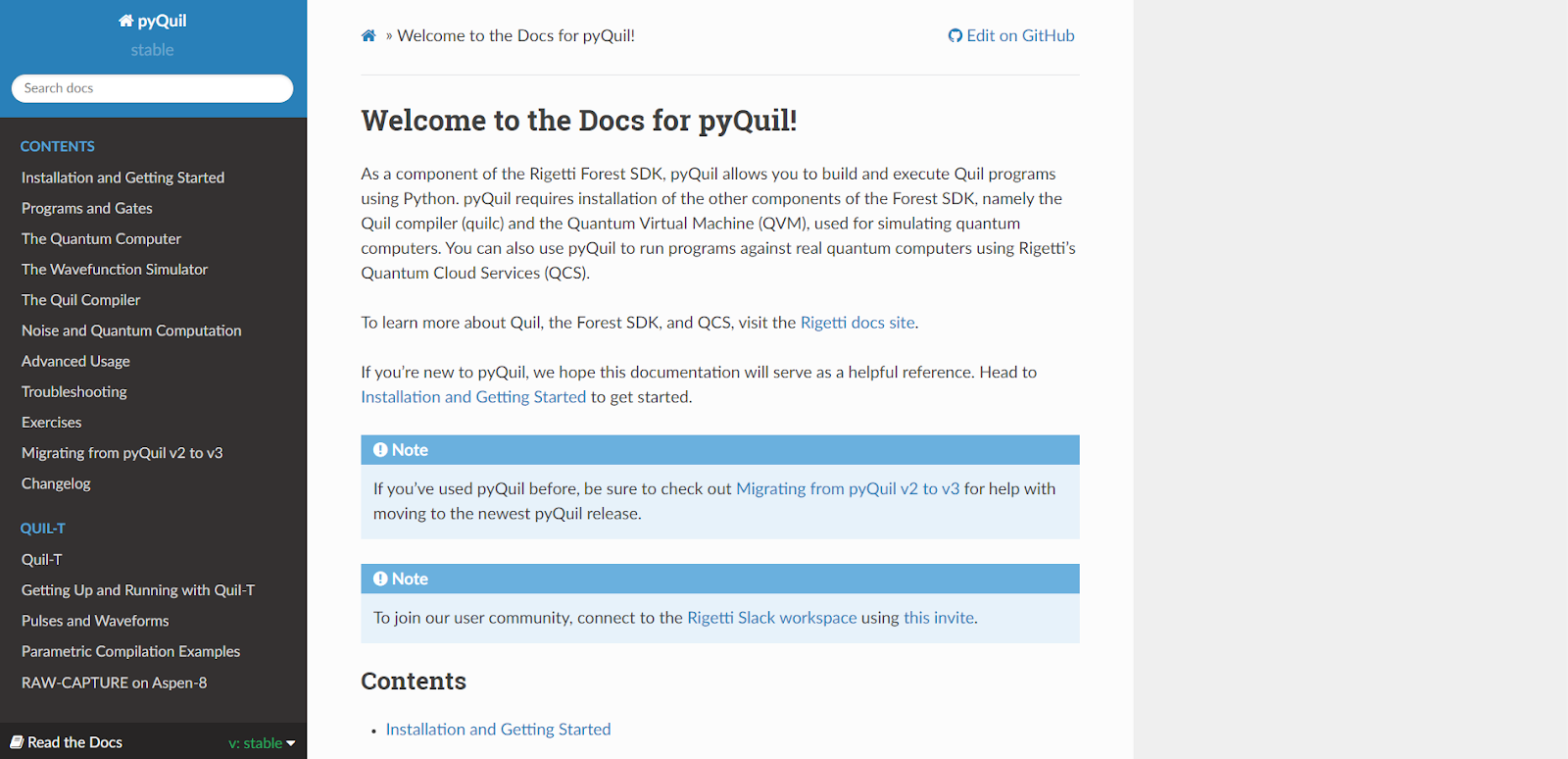The image size is (1568, 759).
Task: Open Quil-T under the QUIL-T section
Action: point(42,559)
